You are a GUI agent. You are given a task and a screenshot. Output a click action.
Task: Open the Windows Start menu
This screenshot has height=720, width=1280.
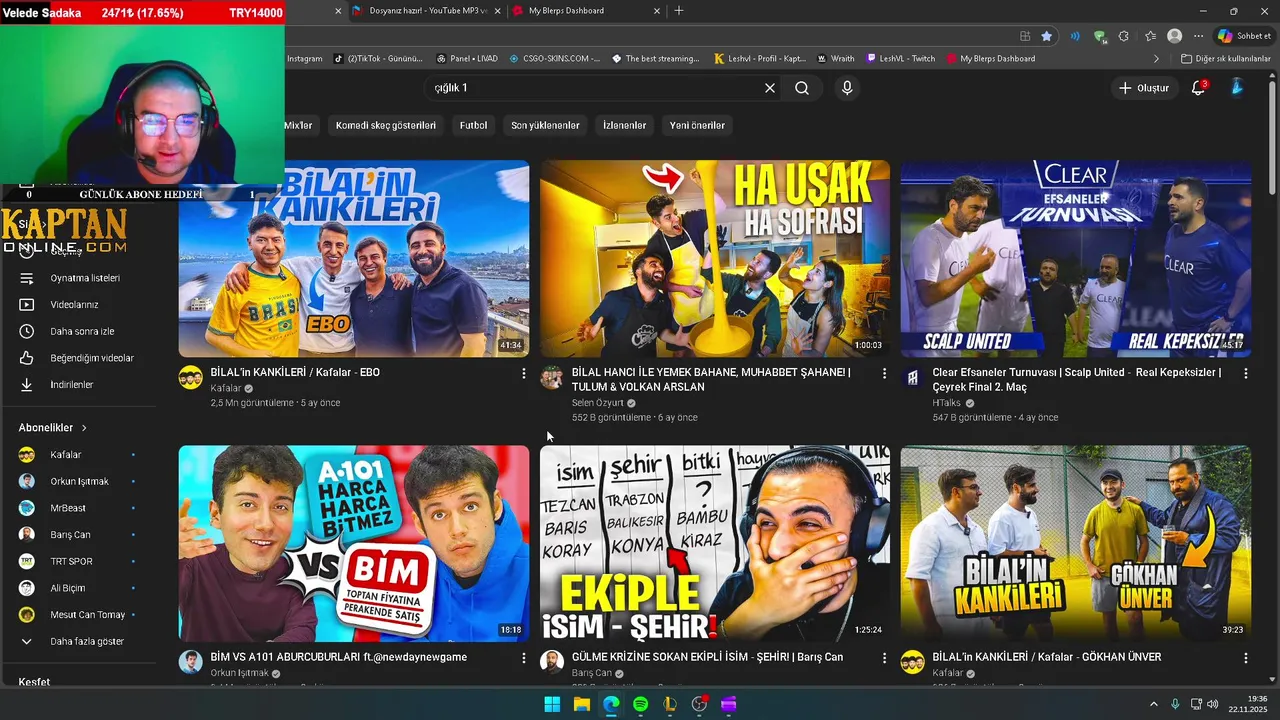[552, 704]
